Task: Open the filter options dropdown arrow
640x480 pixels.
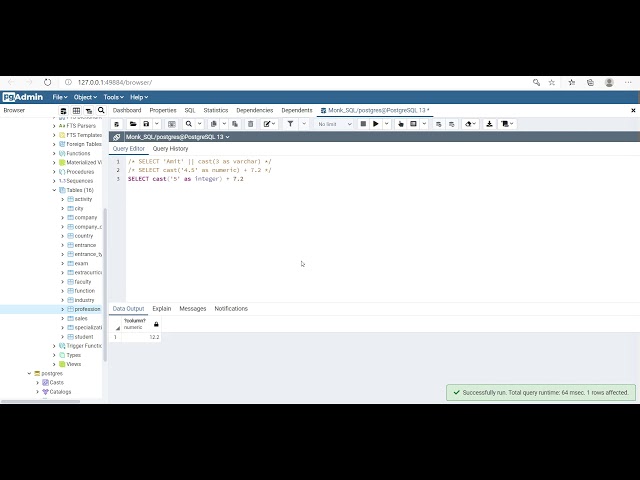Action: pos(304,124)
